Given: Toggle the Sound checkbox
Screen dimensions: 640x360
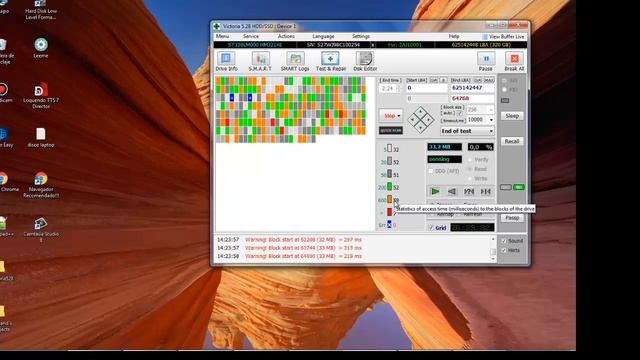Looking at the screenshot, I should 504,241.
